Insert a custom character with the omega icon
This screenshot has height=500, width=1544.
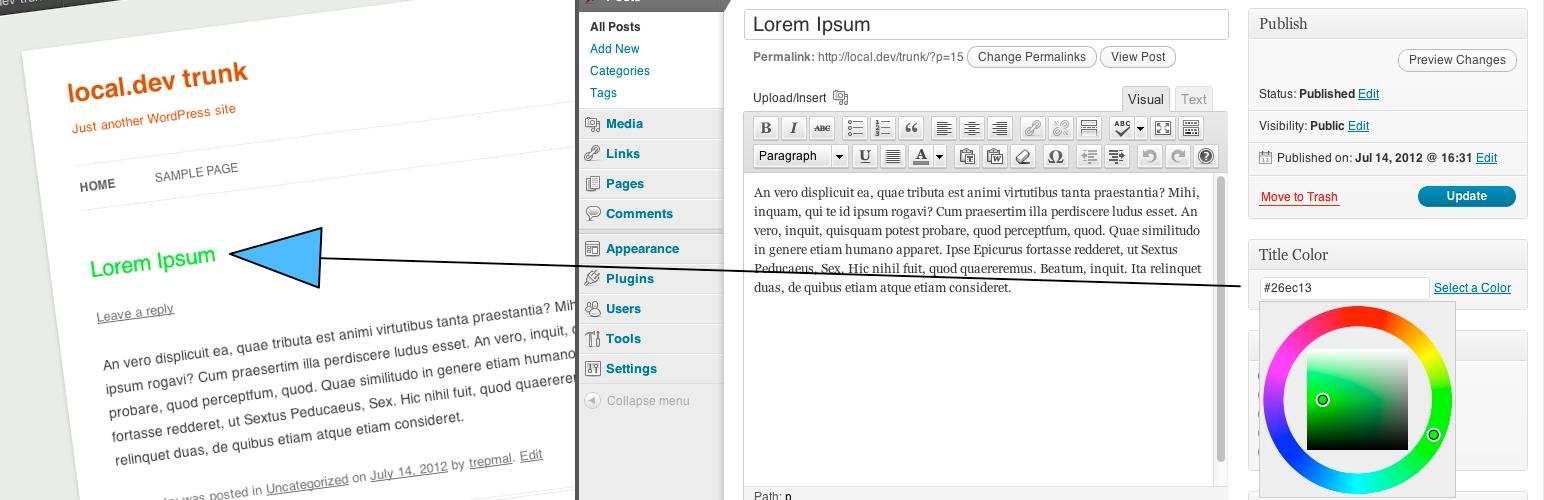pos(1055,156)
